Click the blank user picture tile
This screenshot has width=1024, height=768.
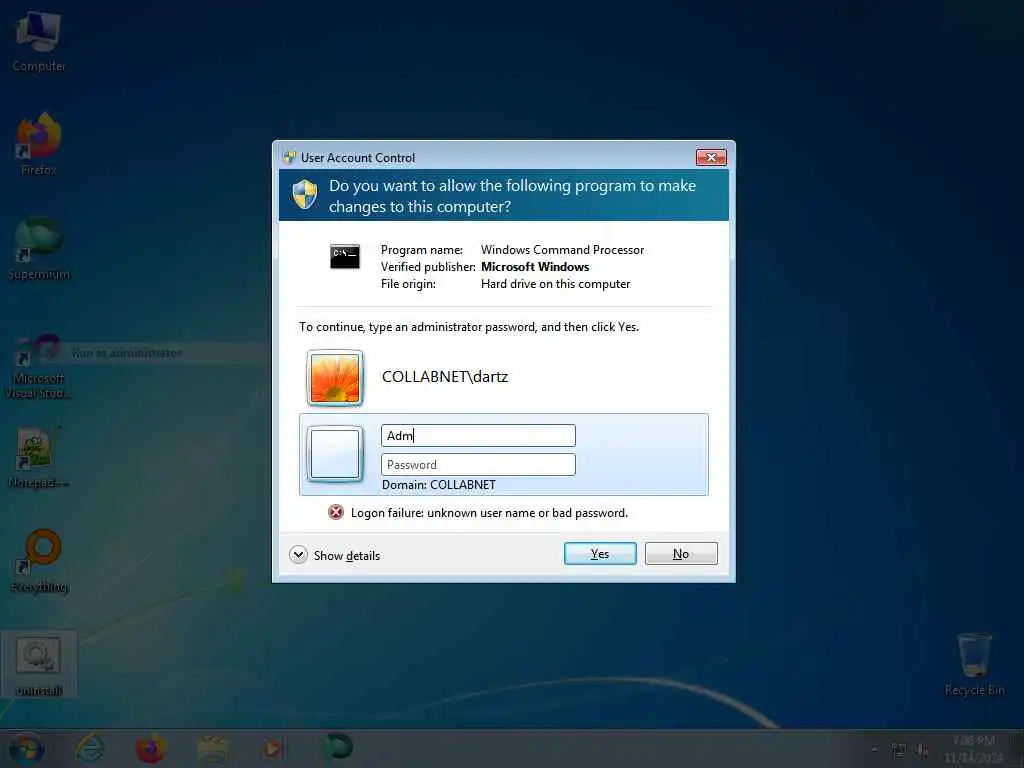pos(335,454)
